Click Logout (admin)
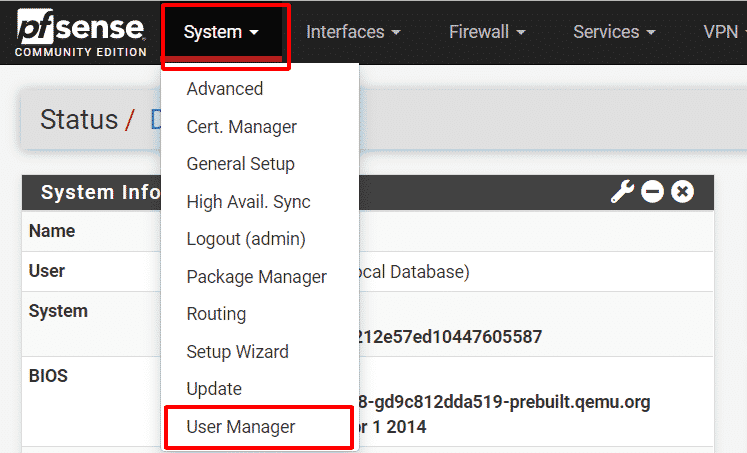Viewport: 747px width, 453px height. [x=246, y=239]
